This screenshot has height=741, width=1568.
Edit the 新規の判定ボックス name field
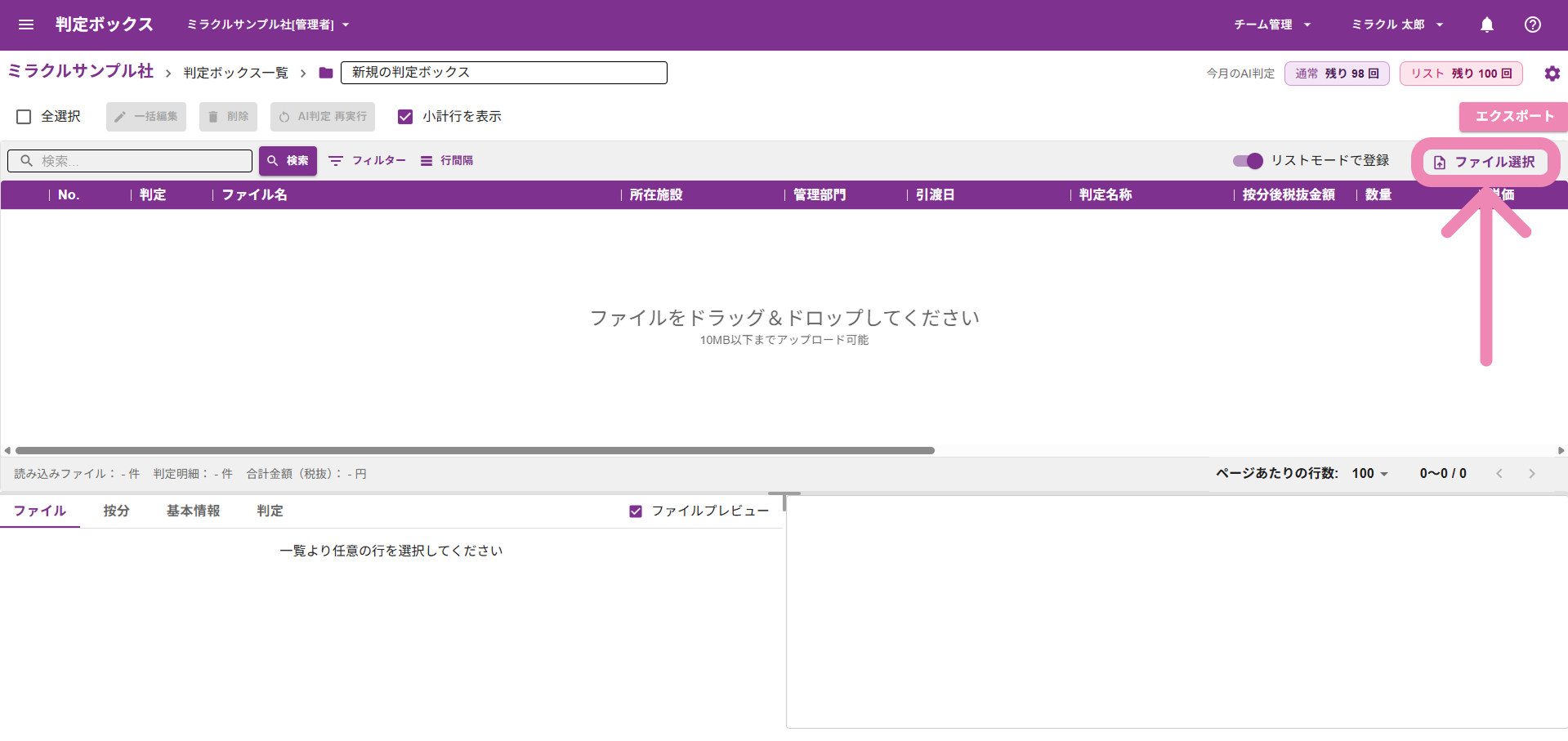coord(504,73)
